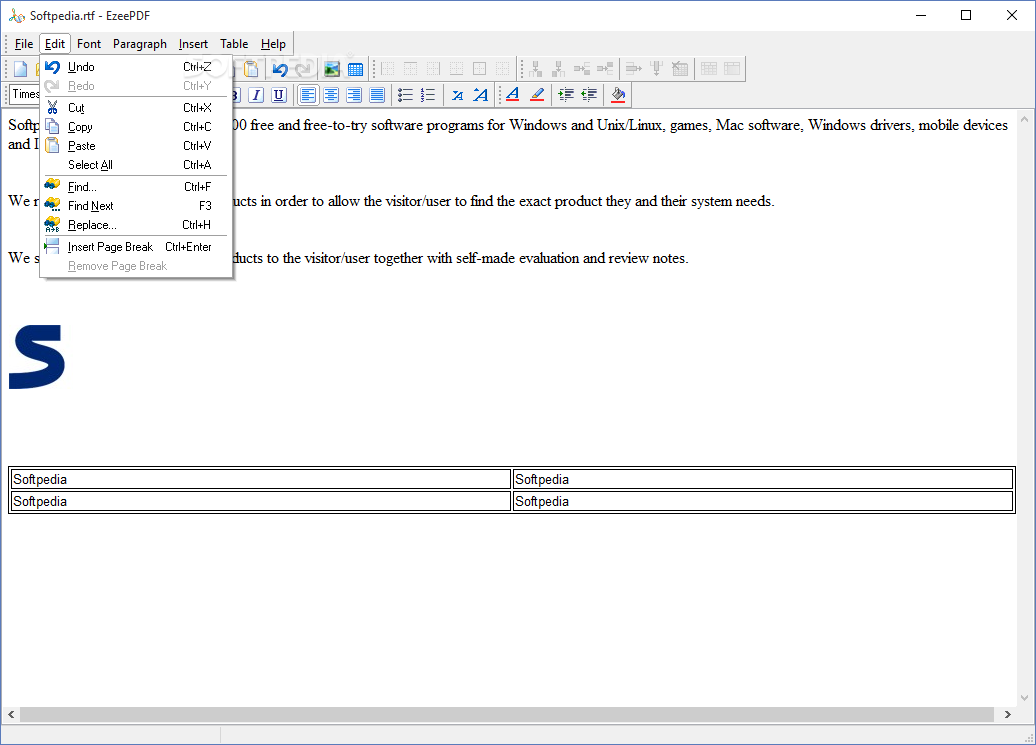Click the Redo arrow toolbar icon

tap(303, 69)
